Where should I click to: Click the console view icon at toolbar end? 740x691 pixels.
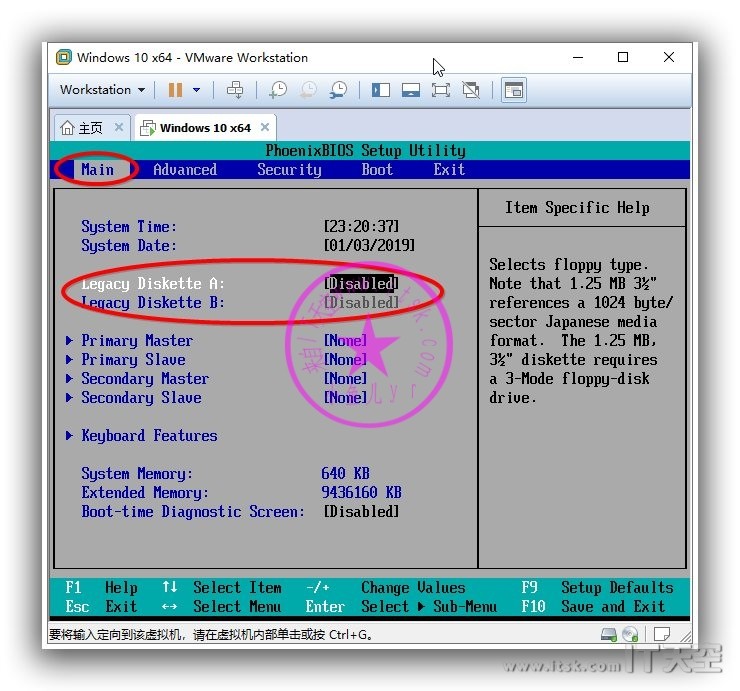coord(513,90)
